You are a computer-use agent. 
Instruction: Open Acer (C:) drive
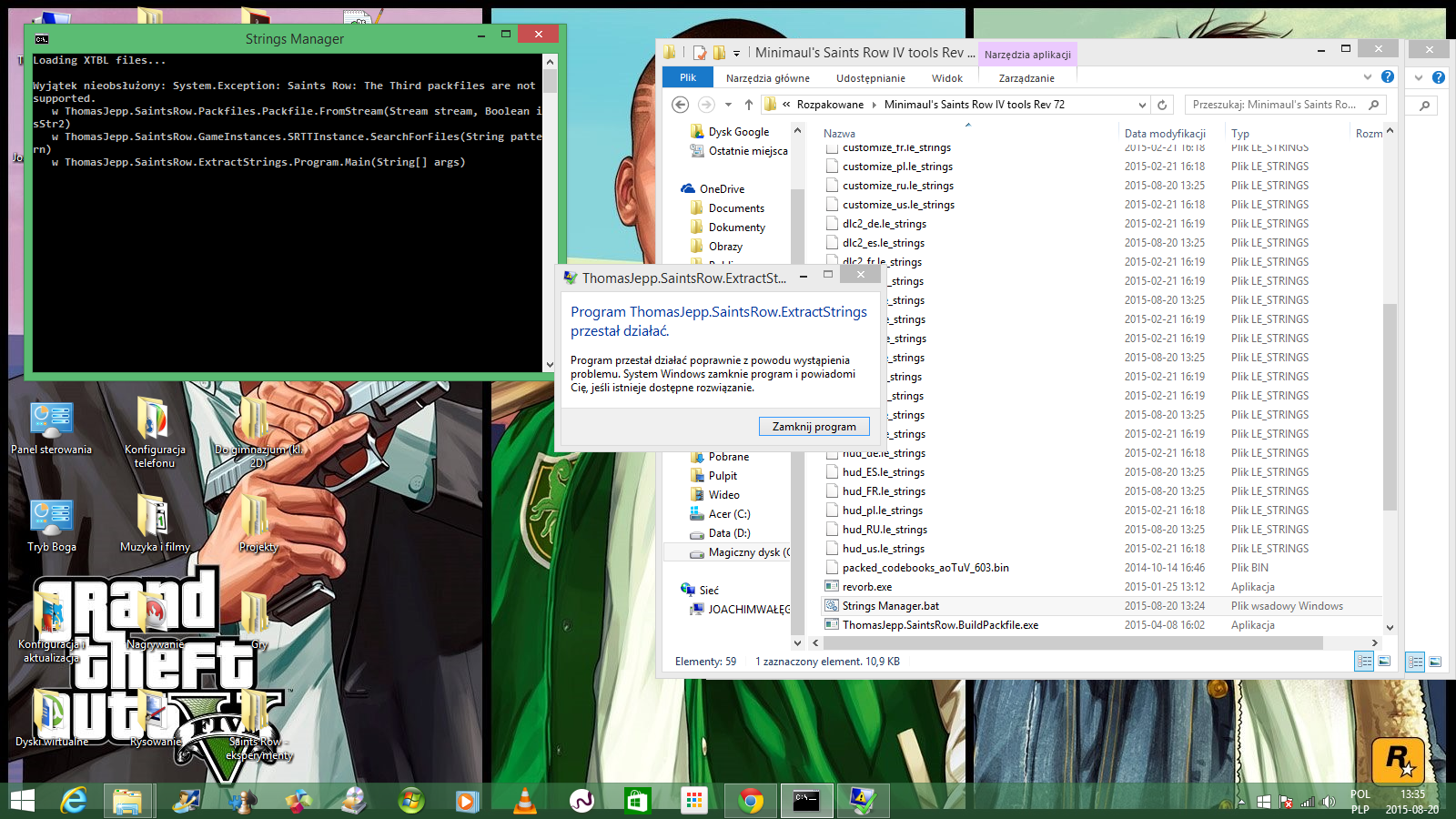click(729, 514)
